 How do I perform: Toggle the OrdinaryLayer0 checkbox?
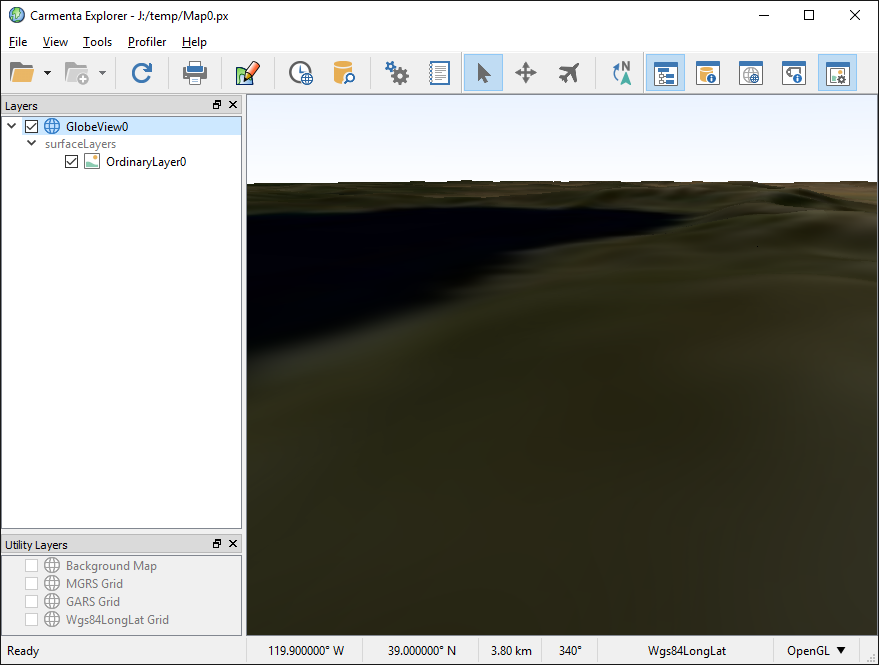coord(71,162)
